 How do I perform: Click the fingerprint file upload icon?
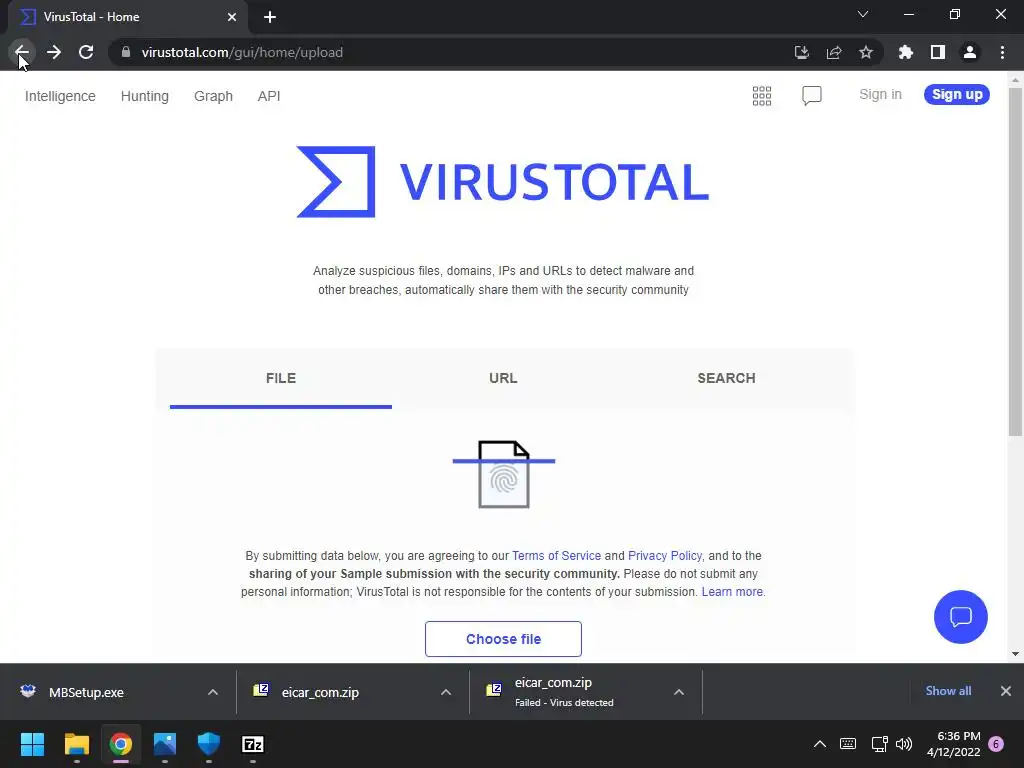pos(504,474)
